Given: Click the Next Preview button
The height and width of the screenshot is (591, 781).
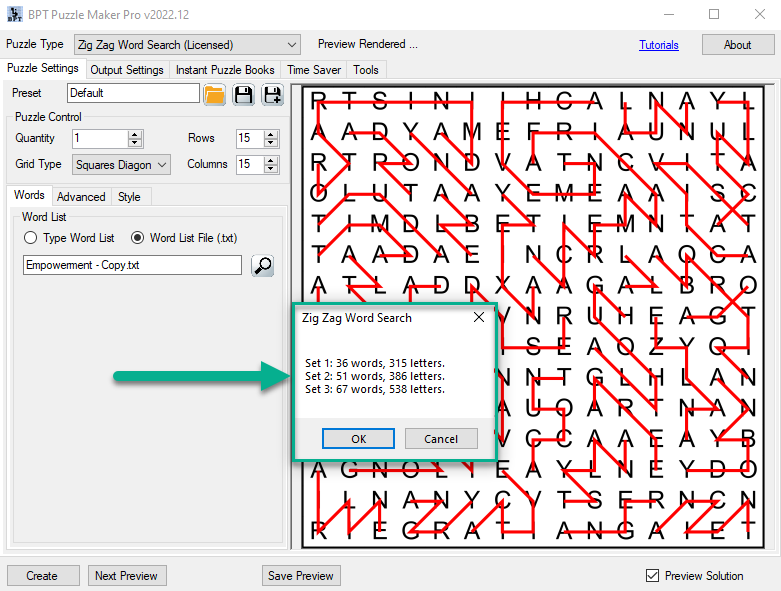Looking at the screenshot, I should 126,576.
